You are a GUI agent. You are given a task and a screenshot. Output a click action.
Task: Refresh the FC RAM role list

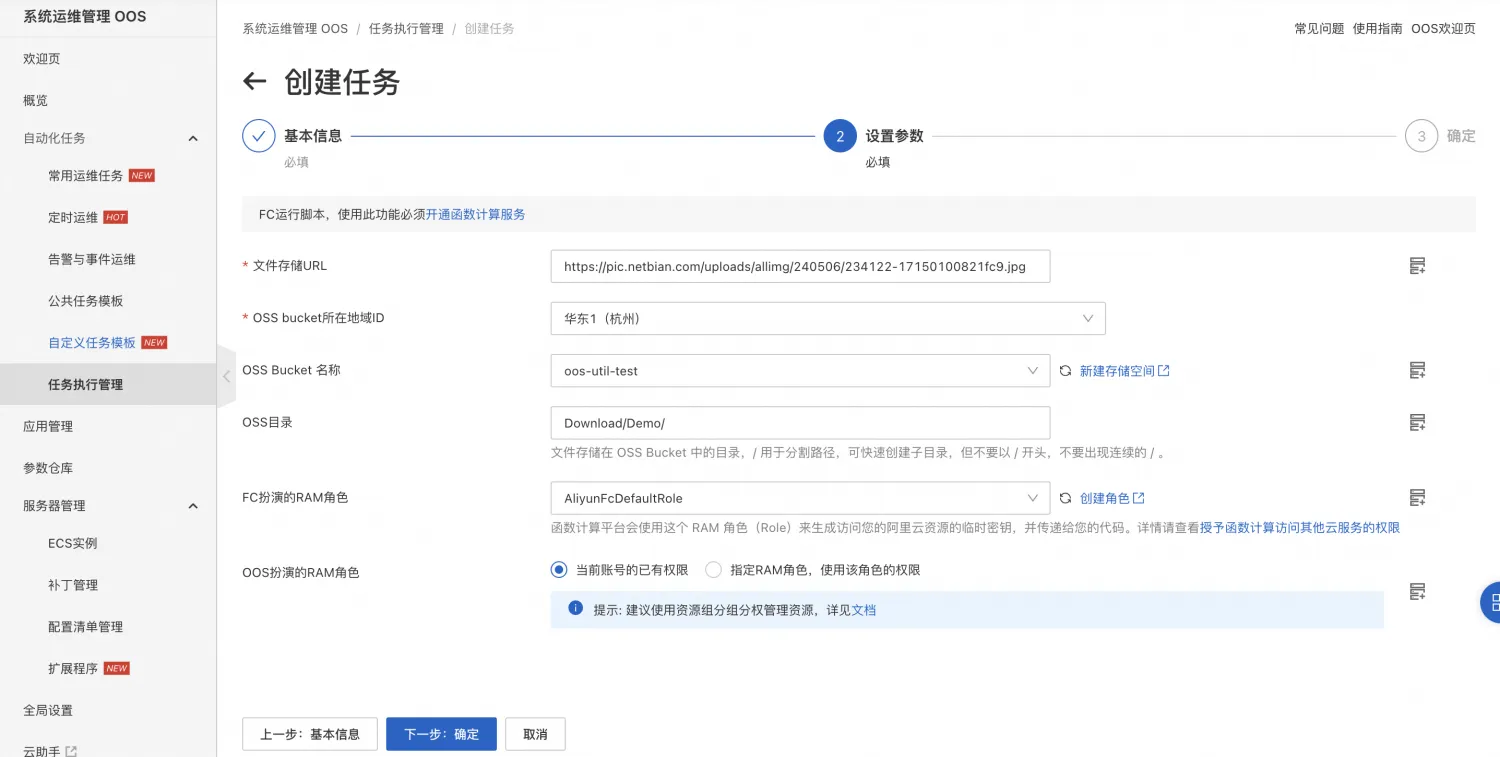point(1066,498)
